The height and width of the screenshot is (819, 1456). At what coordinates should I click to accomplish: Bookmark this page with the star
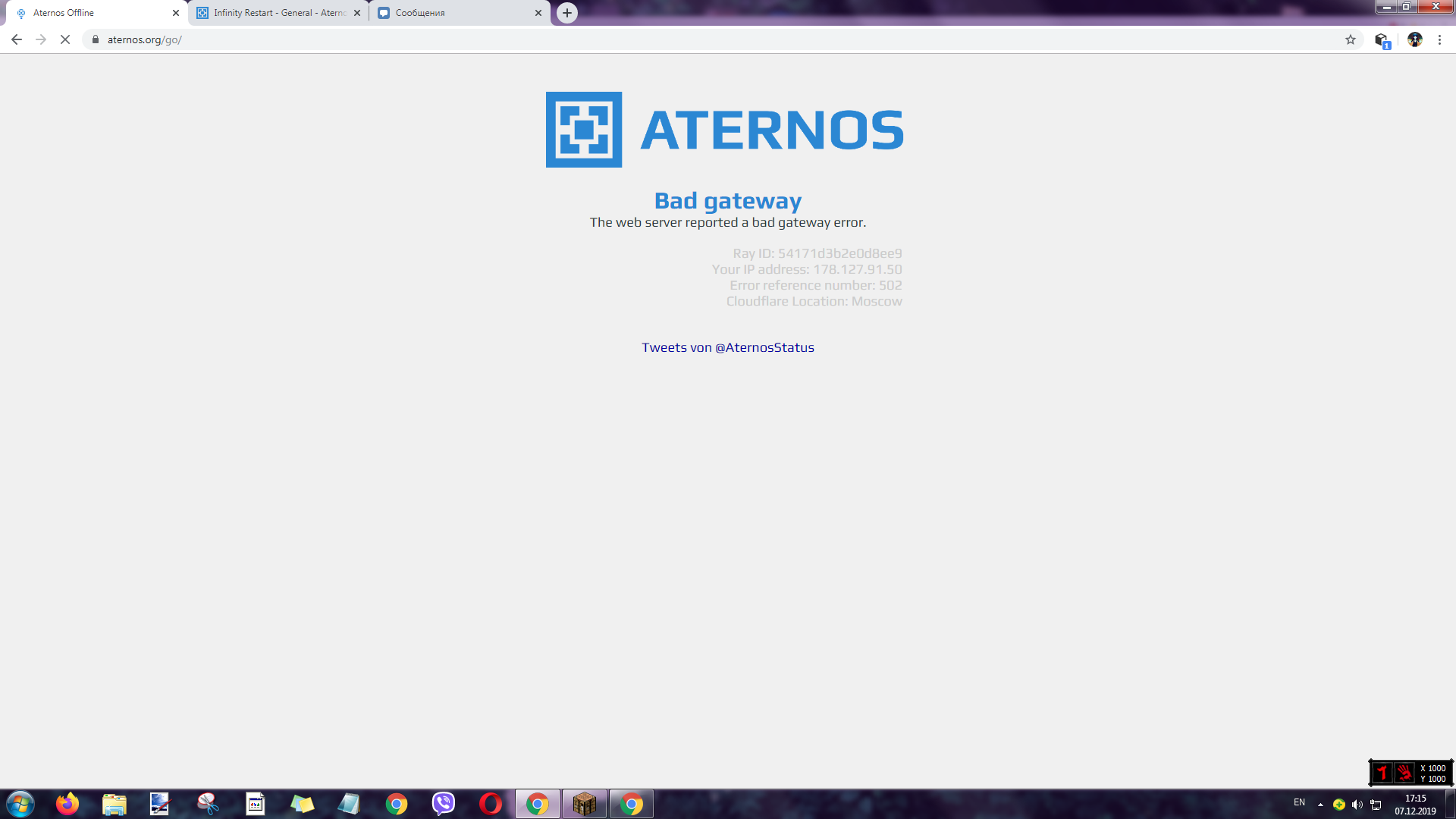tap(1351, 39)
